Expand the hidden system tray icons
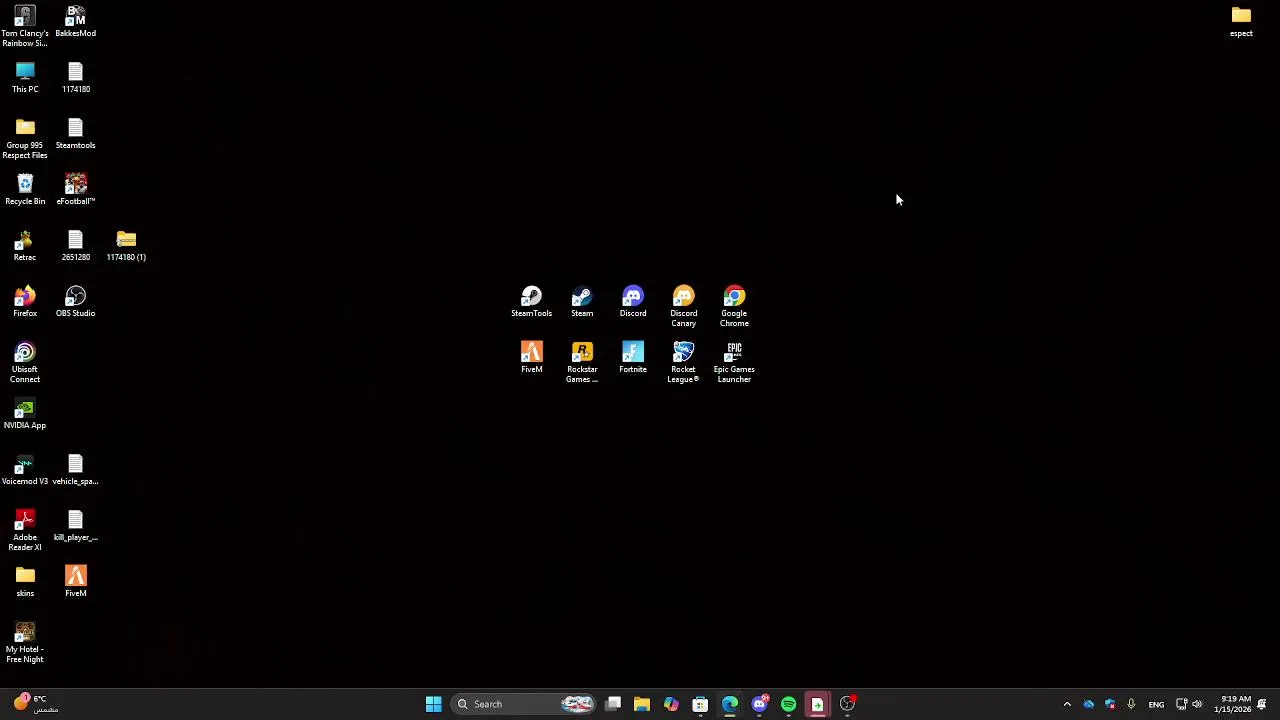The height and width of the screenshot is (720, 1280). 1067,704
